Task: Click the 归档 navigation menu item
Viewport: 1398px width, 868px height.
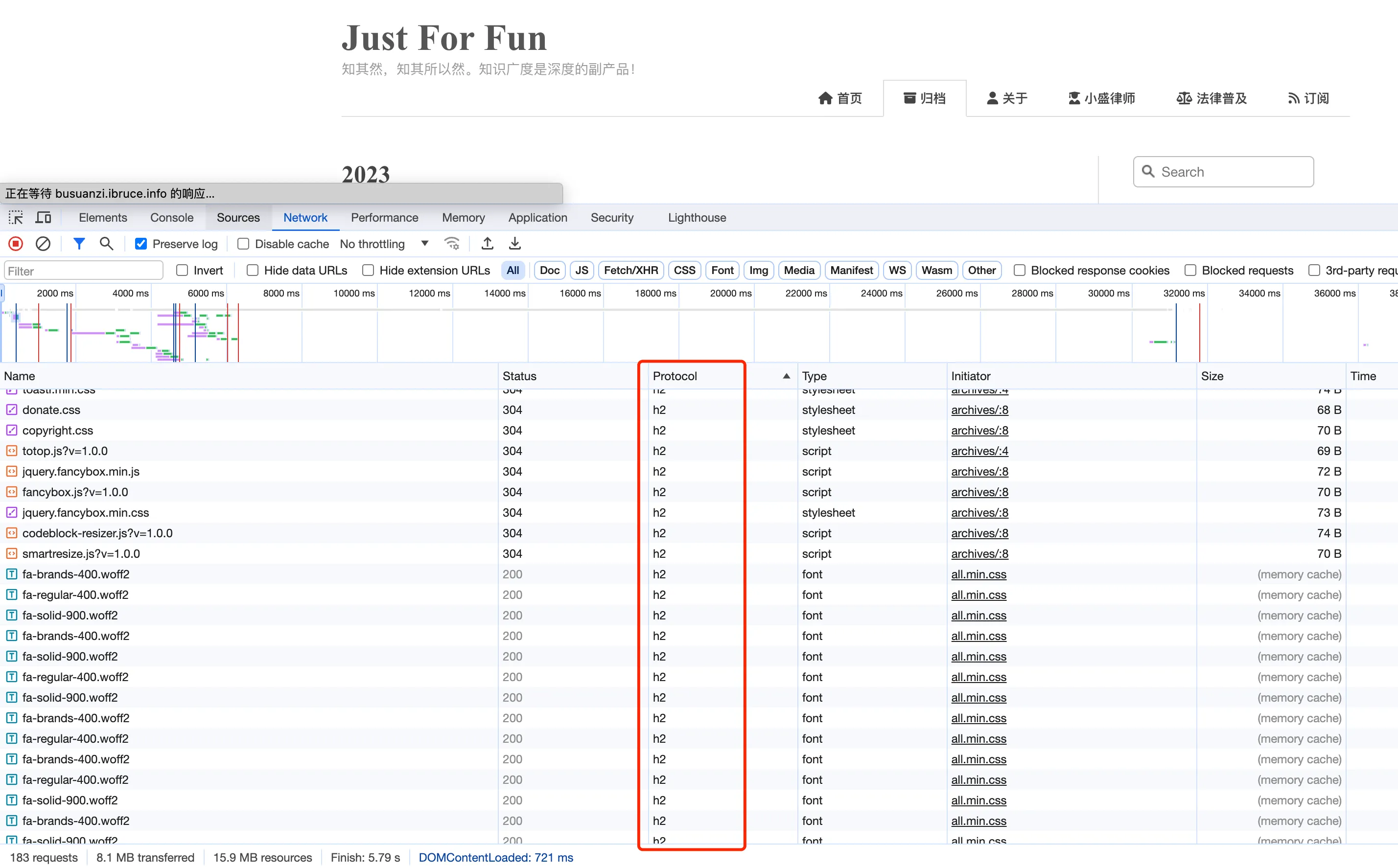Action: [x=923, y=98]
